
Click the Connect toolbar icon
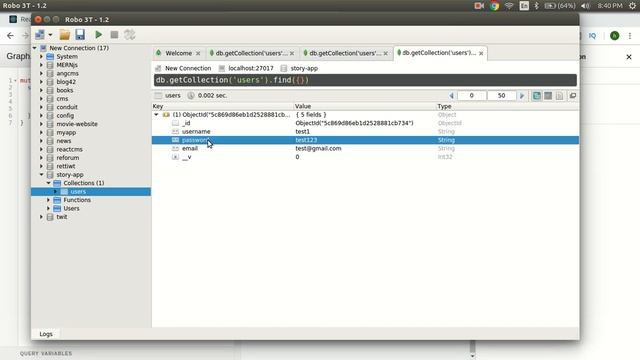click(40, 35)
